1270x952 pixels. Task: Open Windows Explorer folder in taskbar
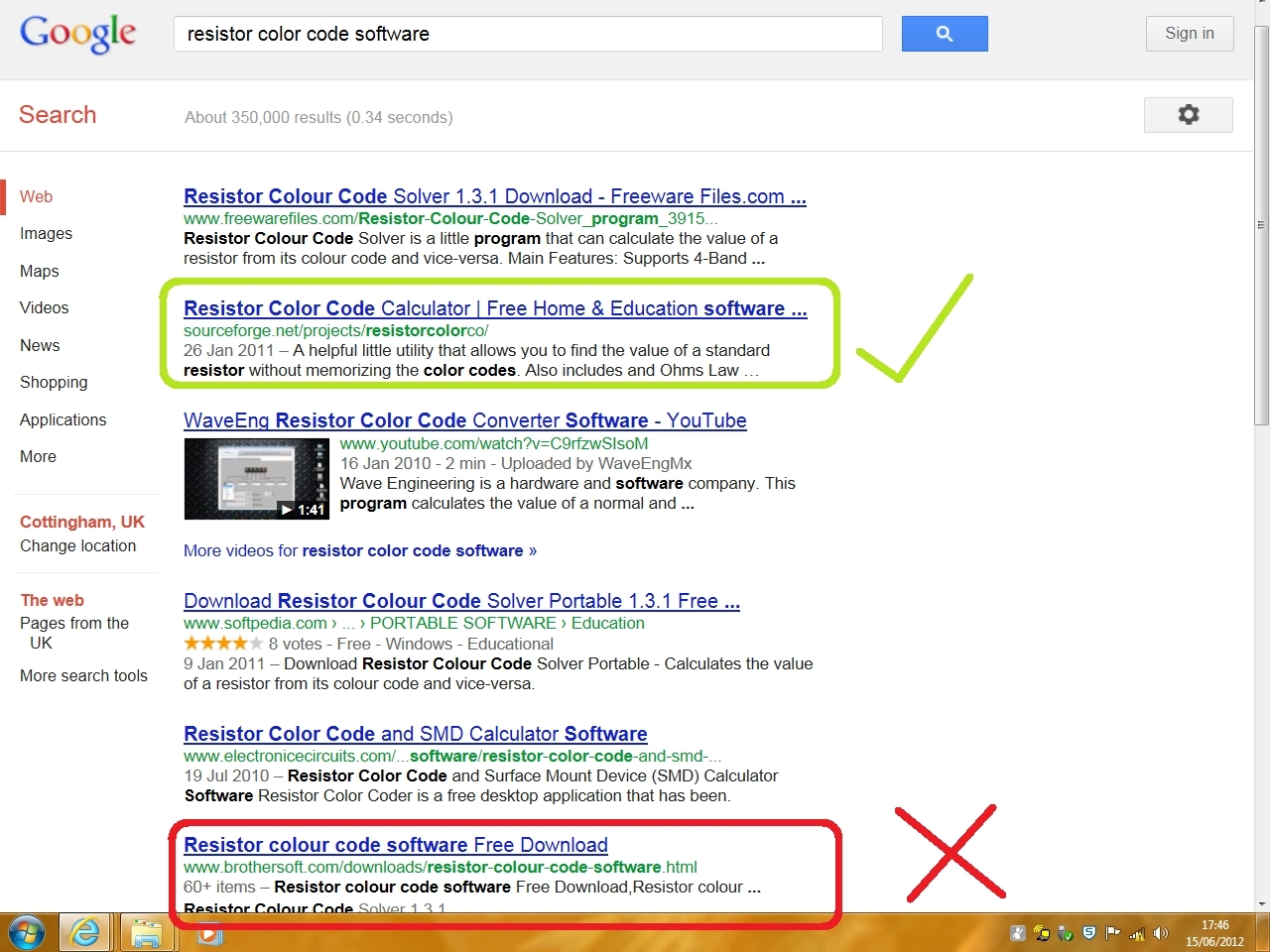147,933
